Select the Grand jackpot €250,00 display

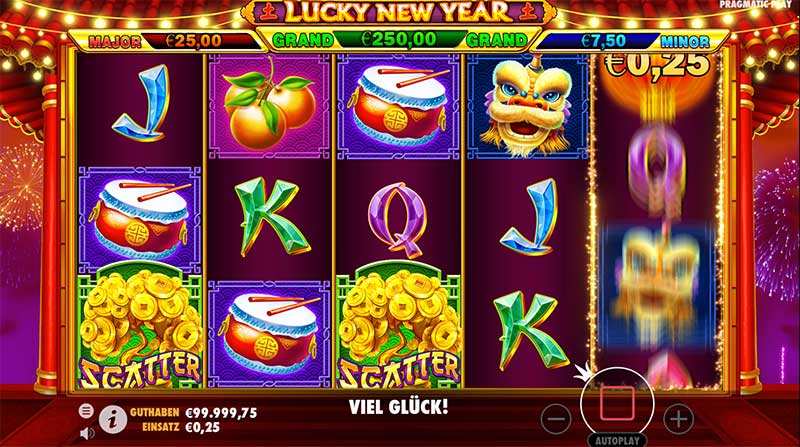point(398,39)
